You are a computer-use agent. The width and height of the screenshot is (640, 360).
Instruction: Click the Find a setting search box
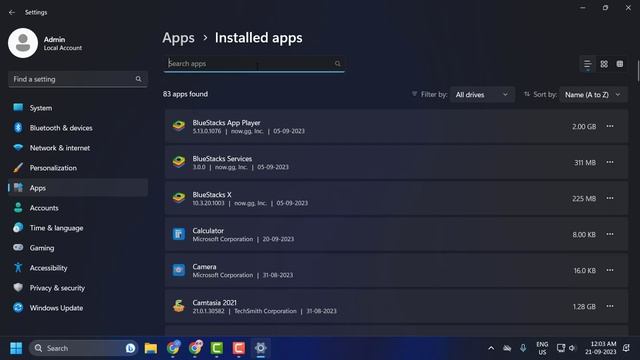tap(78, 79)
